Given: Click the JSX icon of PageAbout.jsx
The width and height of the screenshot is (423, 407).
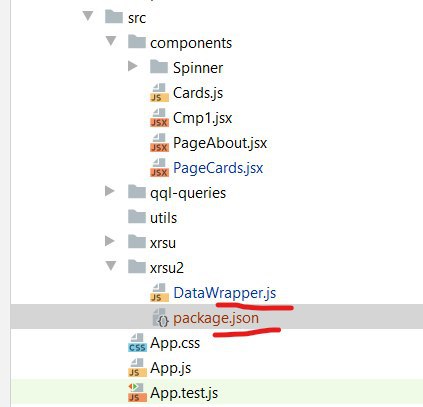Looking at the screenshot, I should click(x=159, y=142).
